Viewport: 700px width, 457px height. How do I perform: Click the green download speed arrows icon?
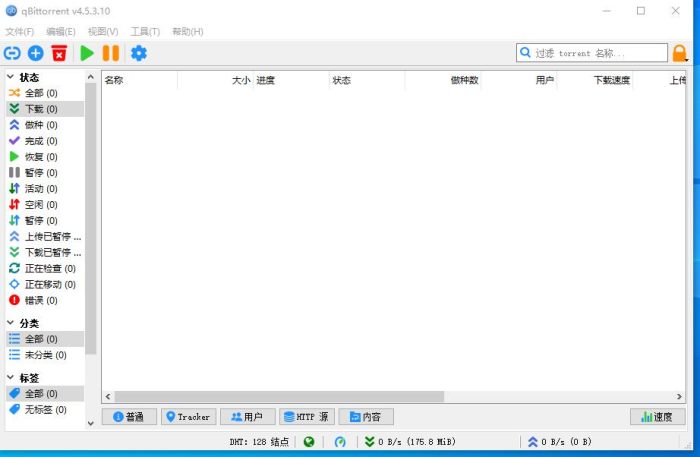coord(369,442)
